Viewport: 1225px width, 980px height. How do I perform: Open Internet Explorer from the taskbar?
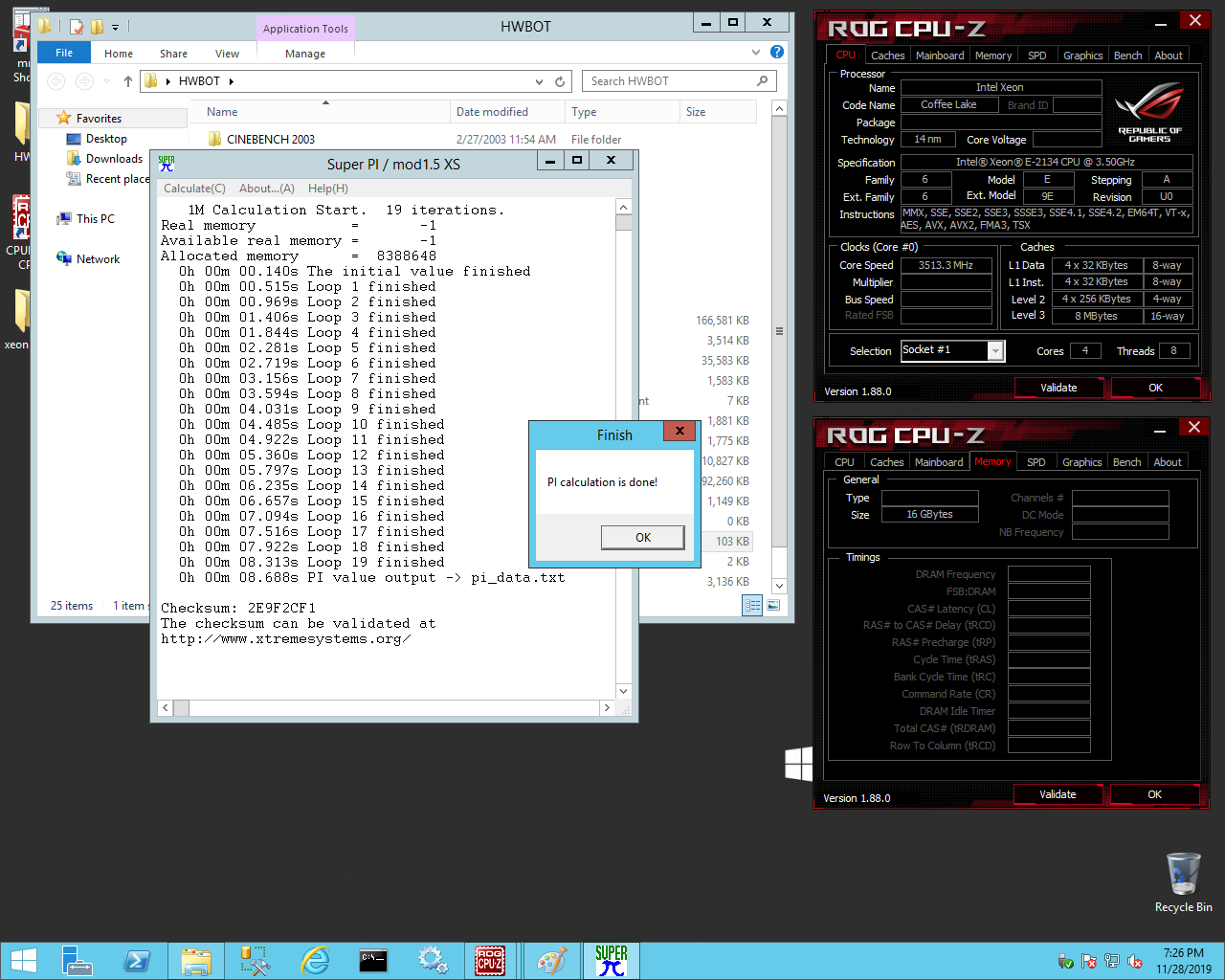point(315,961)
